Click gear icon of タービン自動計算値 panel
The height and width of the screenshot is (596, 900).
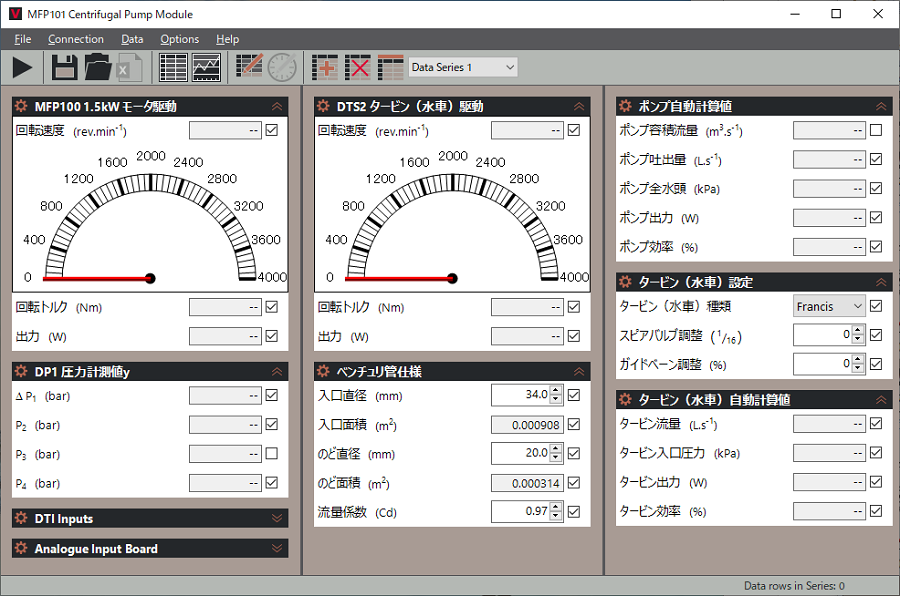[x=625, y=400]
